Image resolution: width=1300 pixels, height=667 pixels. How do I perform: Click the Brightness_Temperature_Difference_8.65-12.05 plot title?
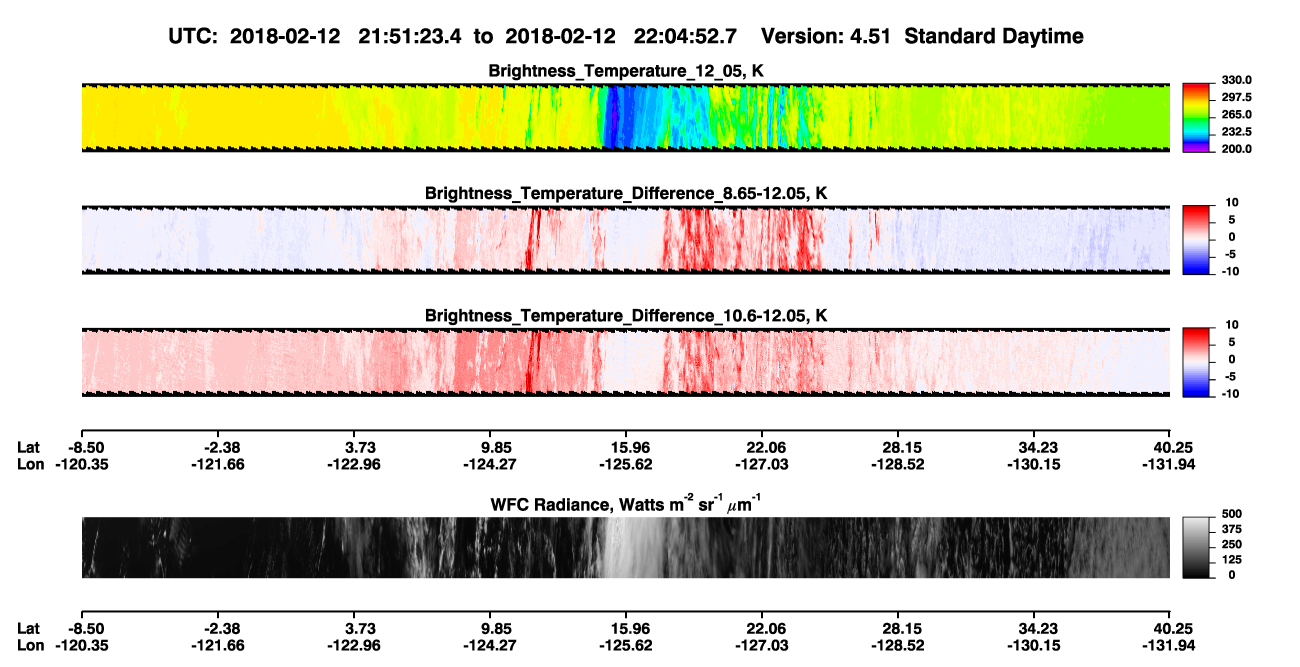tap(626, 193)
